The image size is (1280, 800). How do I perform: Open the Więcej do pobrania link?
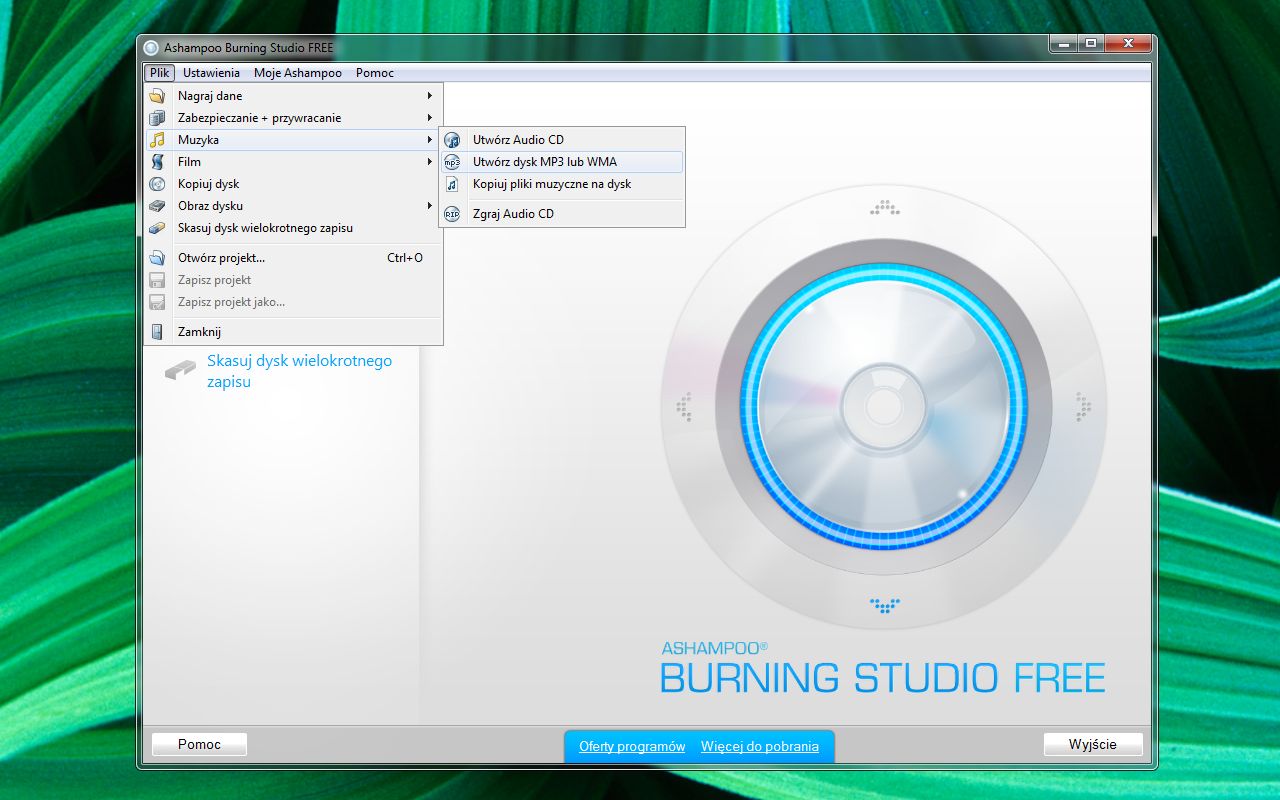[760, 747]
